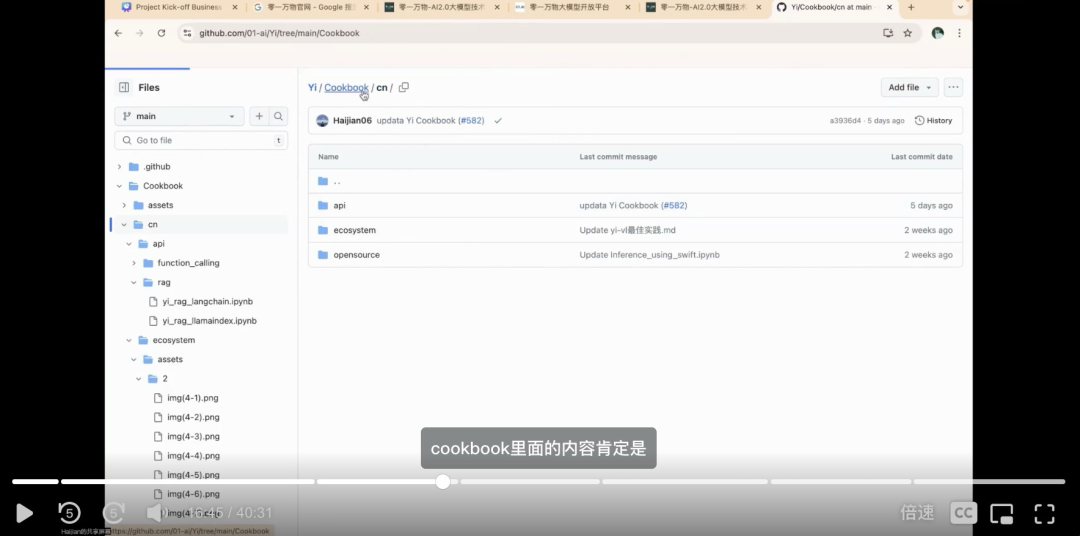The height and width of the screenshot is (536, 1080).
Task: Open 'Update Inference_using_swift.ipynb' commit message
Action: pyautogui.click(x=650, y=255)
